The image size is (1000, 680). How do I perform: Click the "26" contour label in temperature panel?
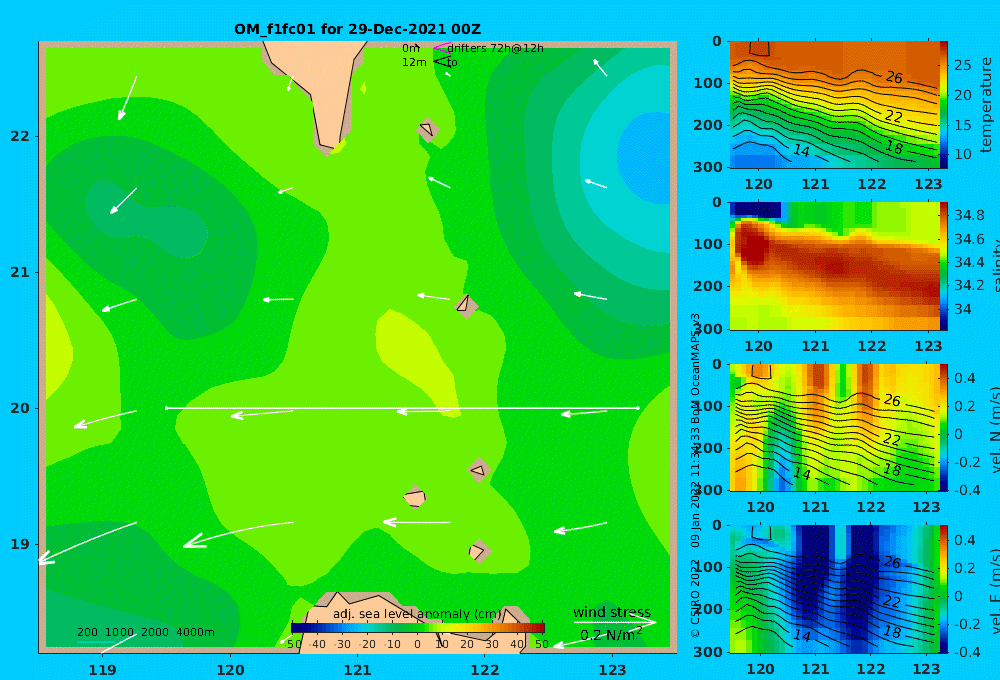pyautogui.click(x=894, y=77)
